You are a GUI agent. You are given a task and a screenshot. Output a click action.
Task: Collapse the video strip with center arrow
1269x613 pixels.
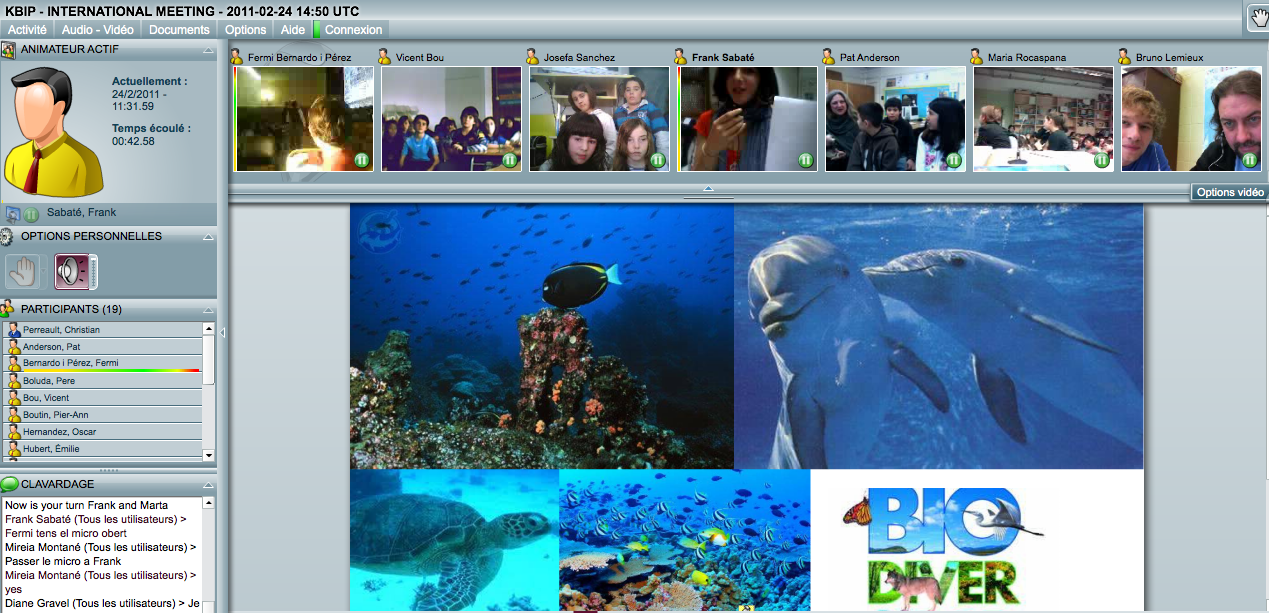(x=708, y=188)
